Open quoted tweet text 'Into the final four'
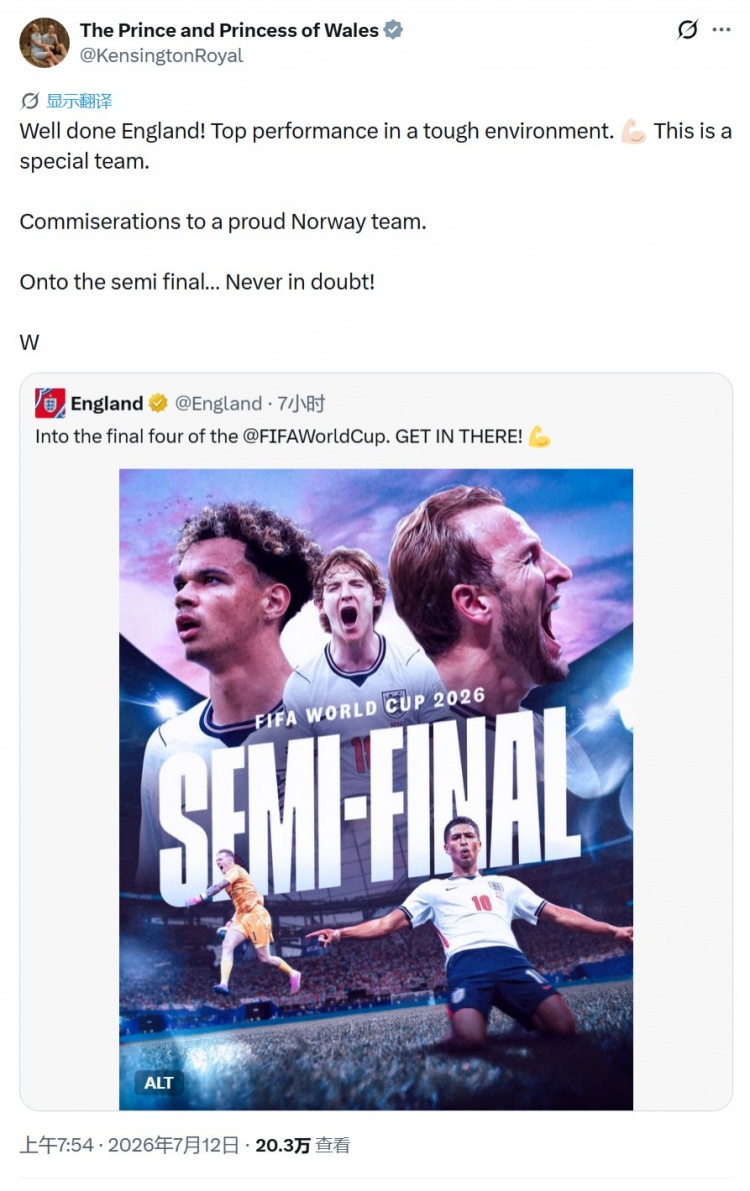This screenshot has height=1191, width=750. pyautogui.click(x=279, y=437)
